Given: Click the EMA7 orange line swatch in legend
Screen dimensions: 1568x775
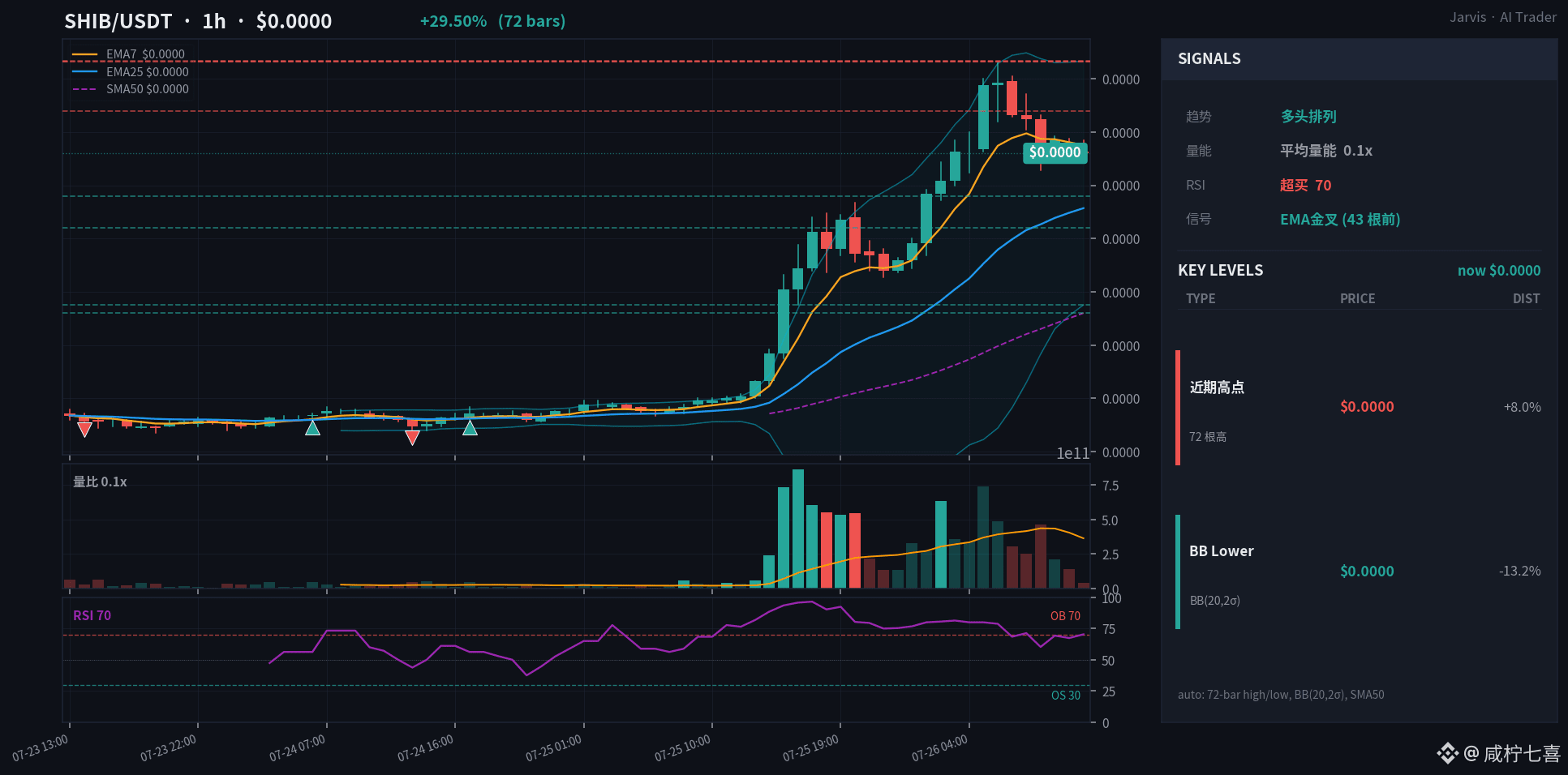Looking at the screenshot, I should (84, 54).
